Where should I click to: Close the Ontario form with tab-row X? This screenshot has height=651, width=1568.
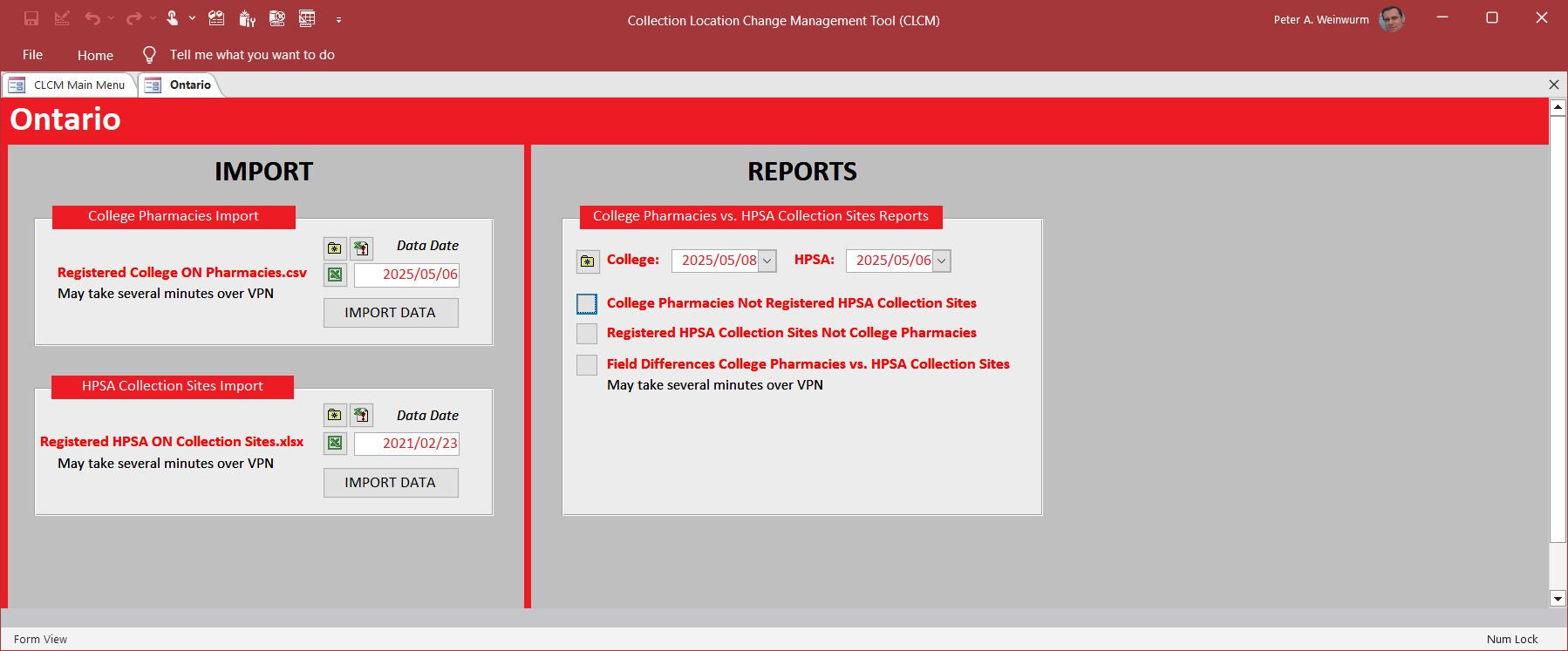1553,85
